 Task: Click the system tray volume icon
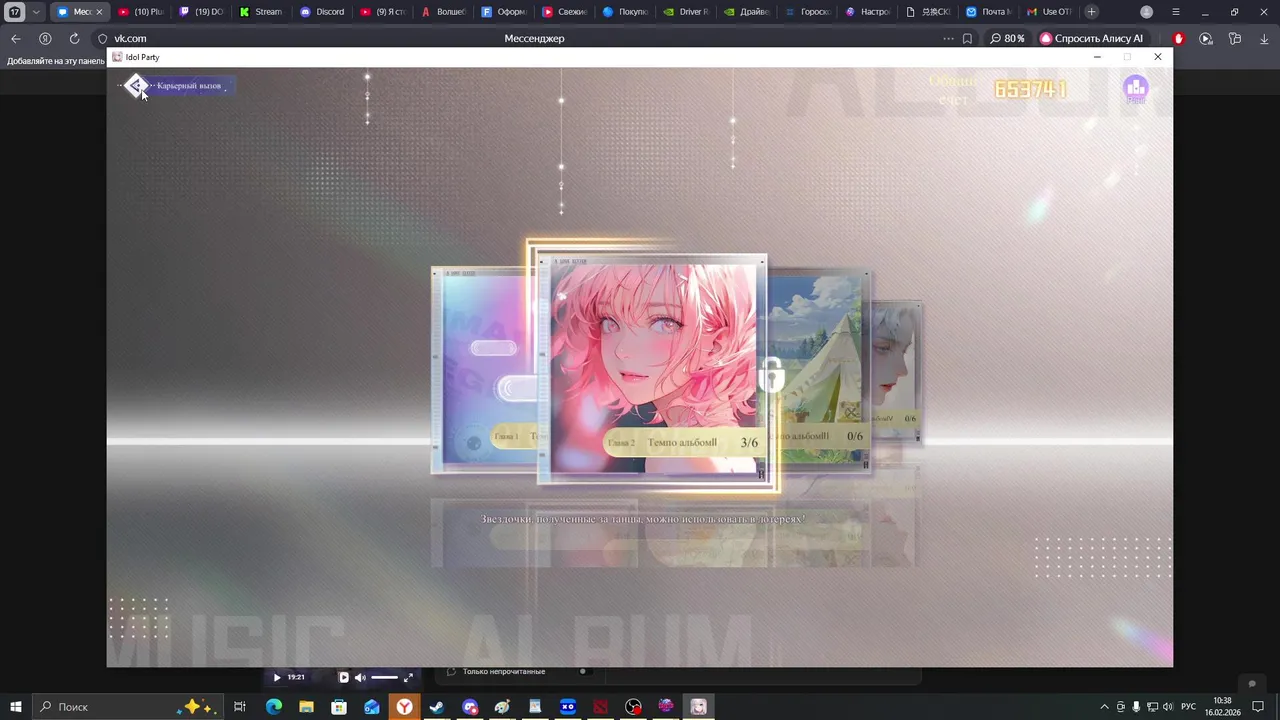[x=1169, y=707]
